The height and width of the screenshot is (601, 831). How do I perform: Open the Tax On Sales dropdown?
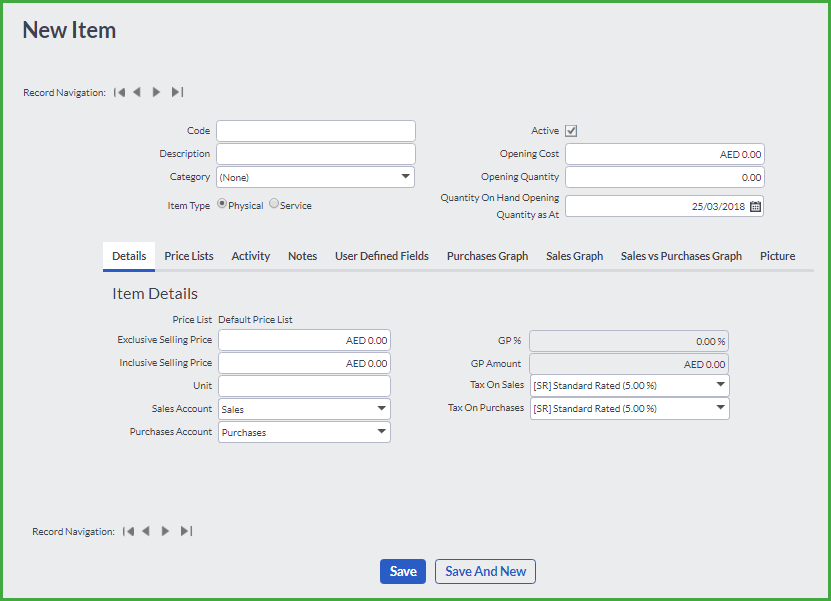tap(630, 385)
